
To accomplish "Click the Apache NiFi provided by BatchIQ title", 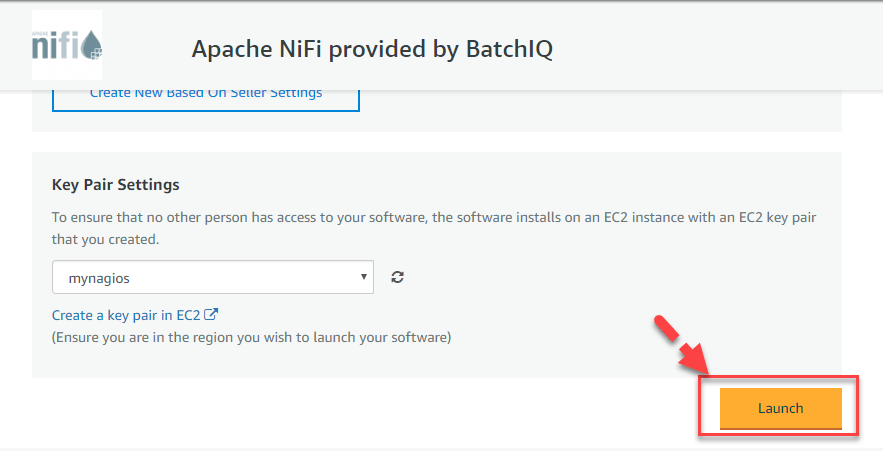I will pyautogui.click(x=371, y=49).
